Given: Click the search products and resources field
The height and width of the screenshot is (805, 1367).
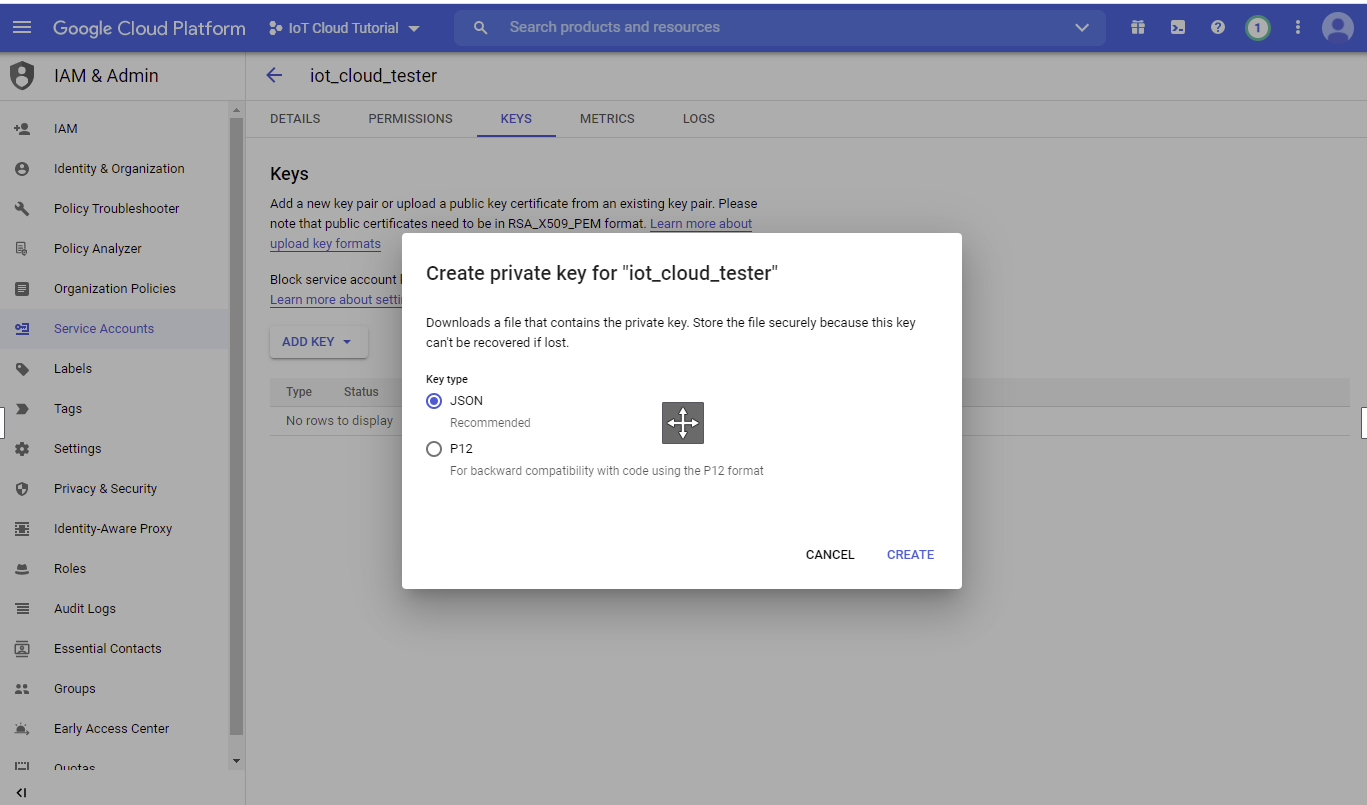Looking at the screenshot, I should 780,28.
